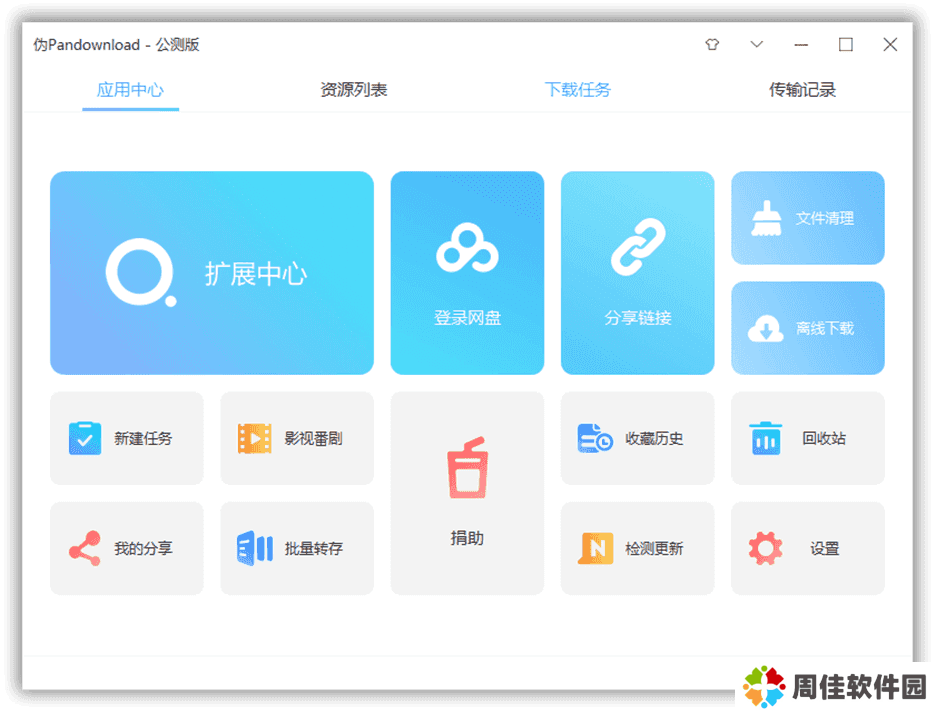Click the chain link icon on 分享链接
This screenshot has height=712, width=935.
coord(638,247)
